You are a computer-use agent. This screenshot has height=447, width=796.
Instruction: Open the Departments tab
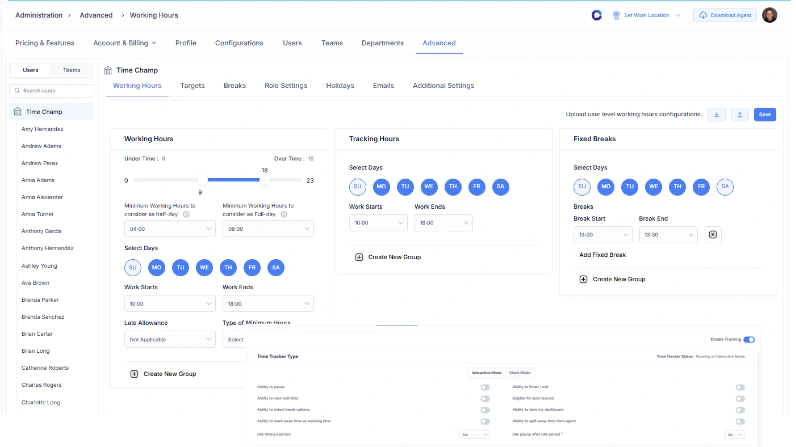(x=383, y=43)
